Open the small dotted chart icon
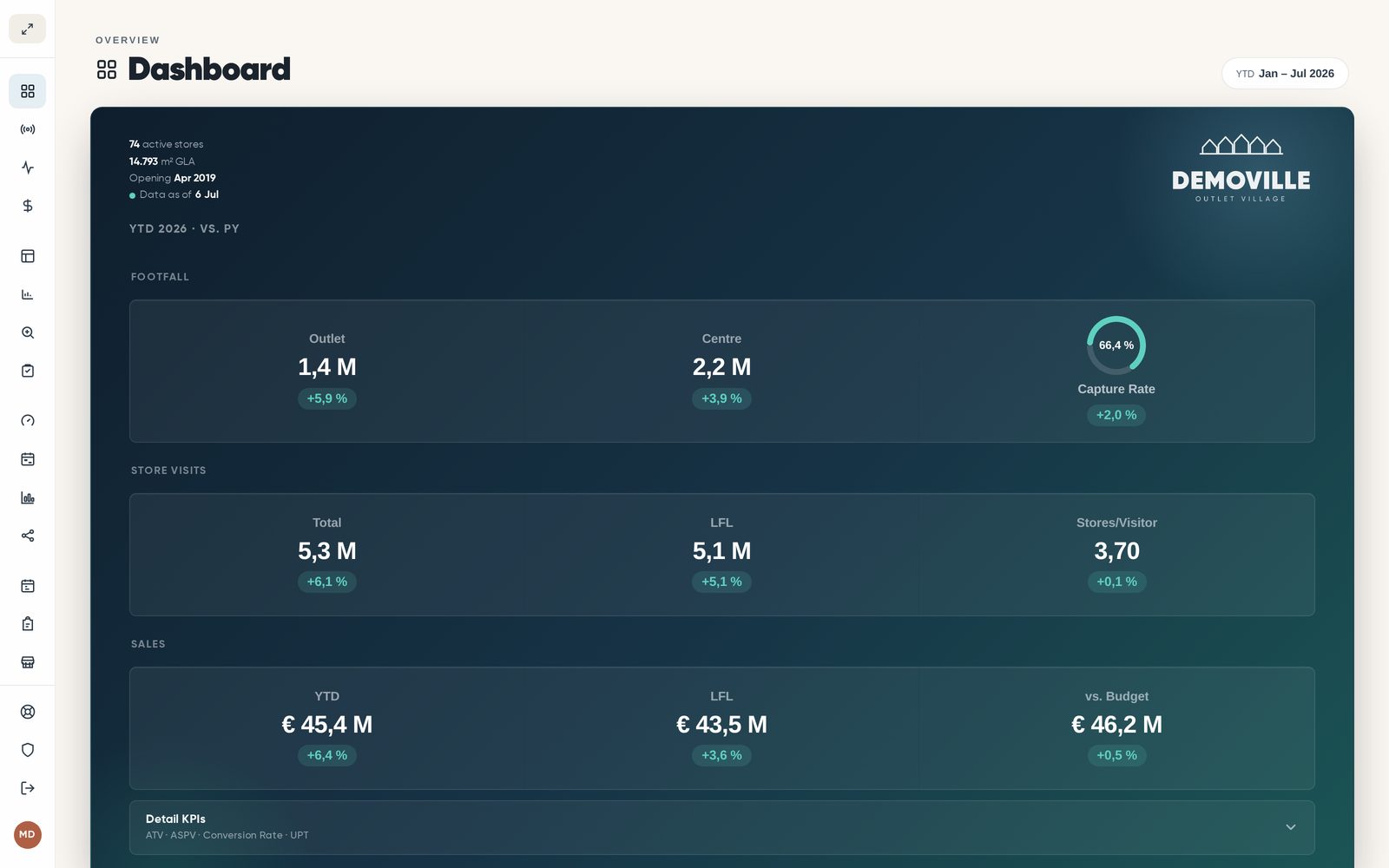The width and height of the screenshot is (1389, 868). (27, 294)
